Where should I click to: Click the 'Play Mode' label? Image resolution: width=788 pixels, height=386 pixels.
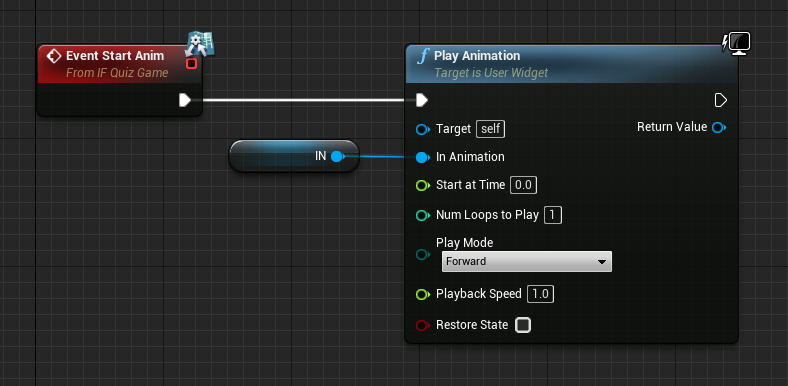pyautogui.click(x=464, y=243)
